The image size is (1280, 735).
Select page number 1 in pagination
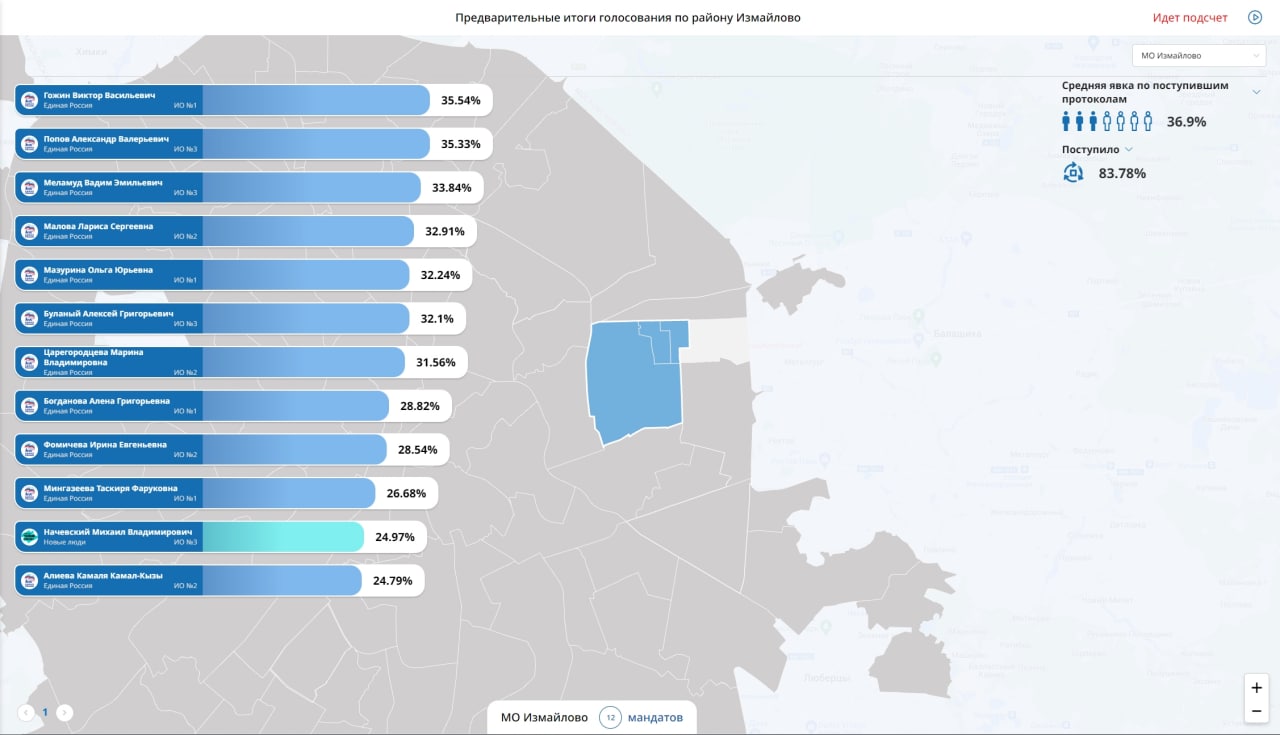45,713
